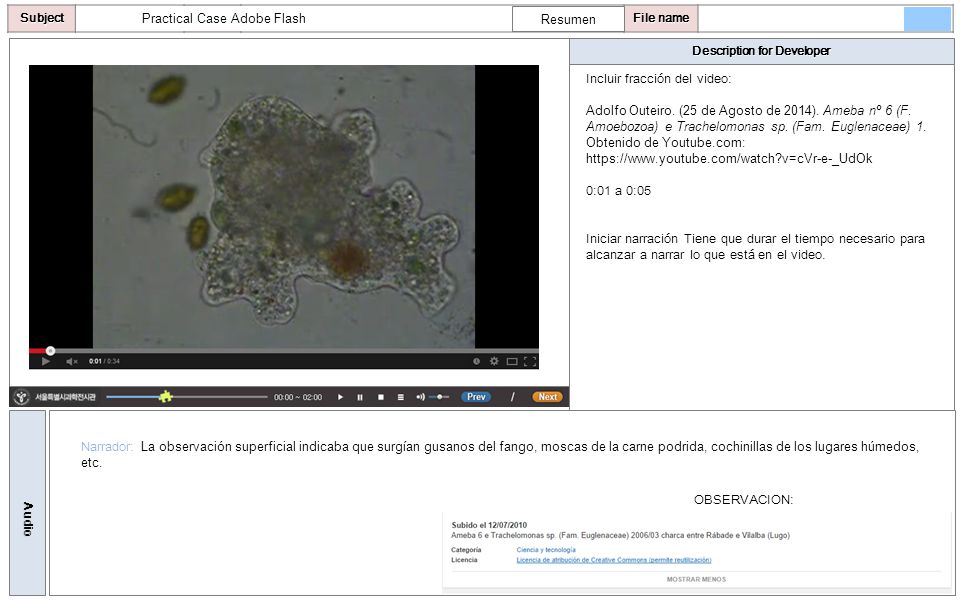Click the Categoría label

tap(467, 550)
